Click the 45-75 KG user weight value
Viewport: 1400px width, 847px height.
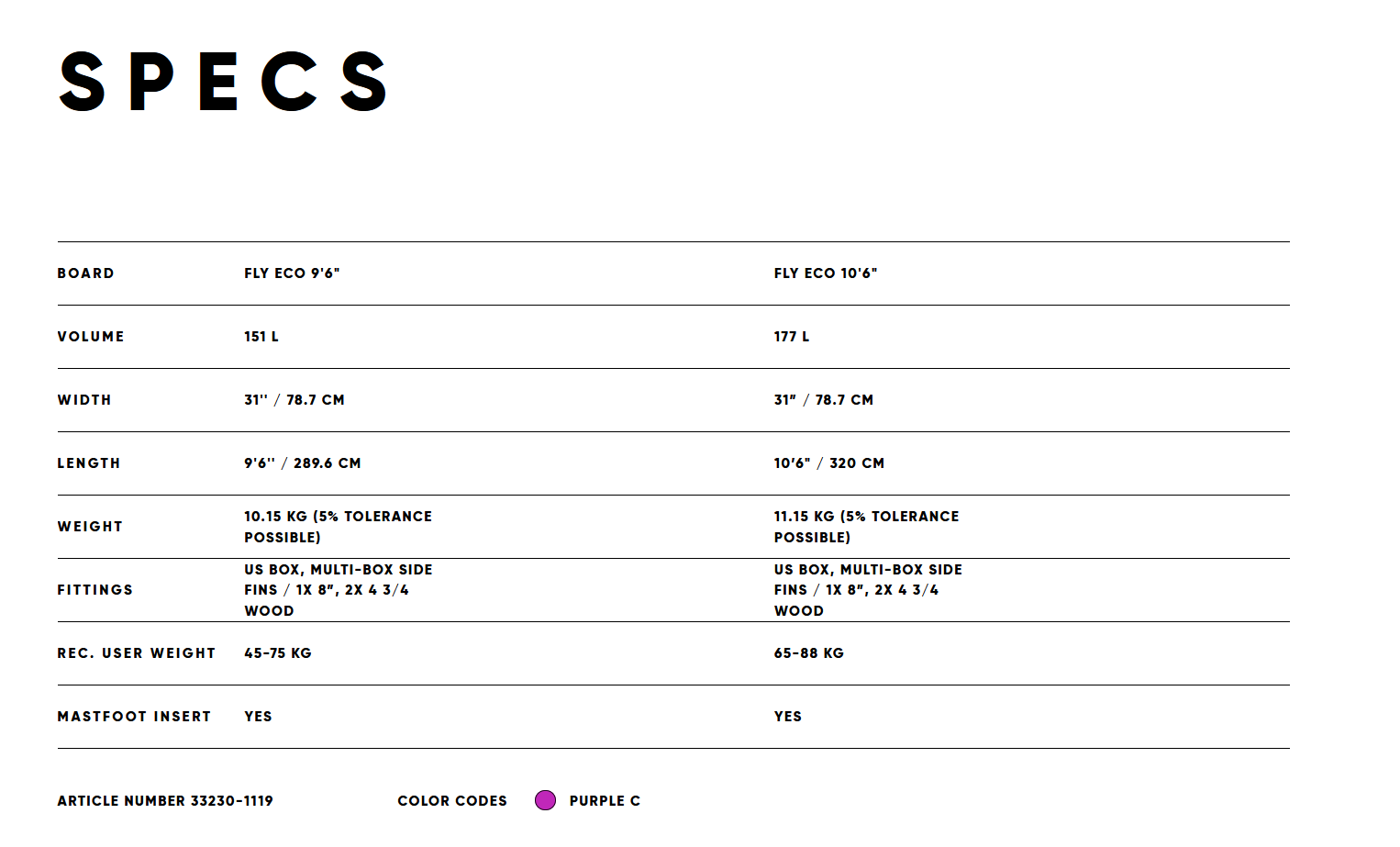(x=278, y=653)
